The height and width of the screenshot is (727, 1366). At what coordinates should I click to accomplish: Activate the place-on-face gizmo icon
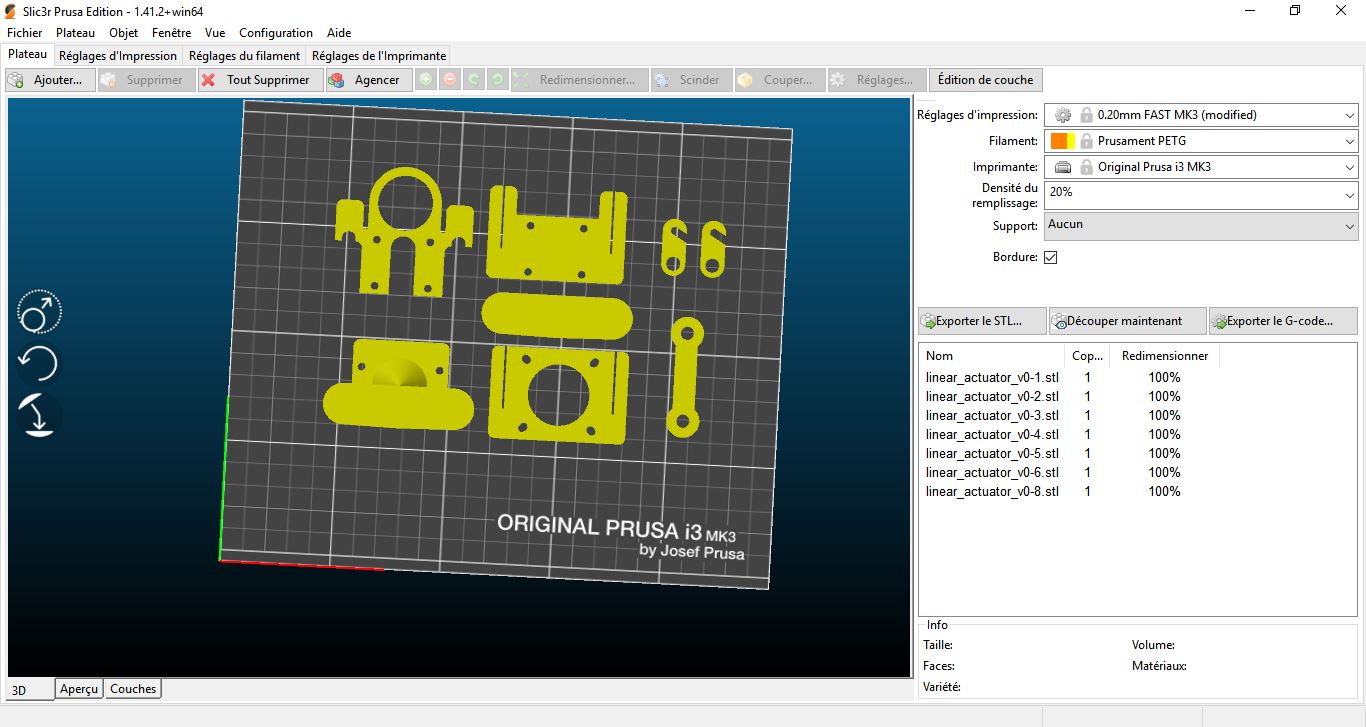click(39, 415)
